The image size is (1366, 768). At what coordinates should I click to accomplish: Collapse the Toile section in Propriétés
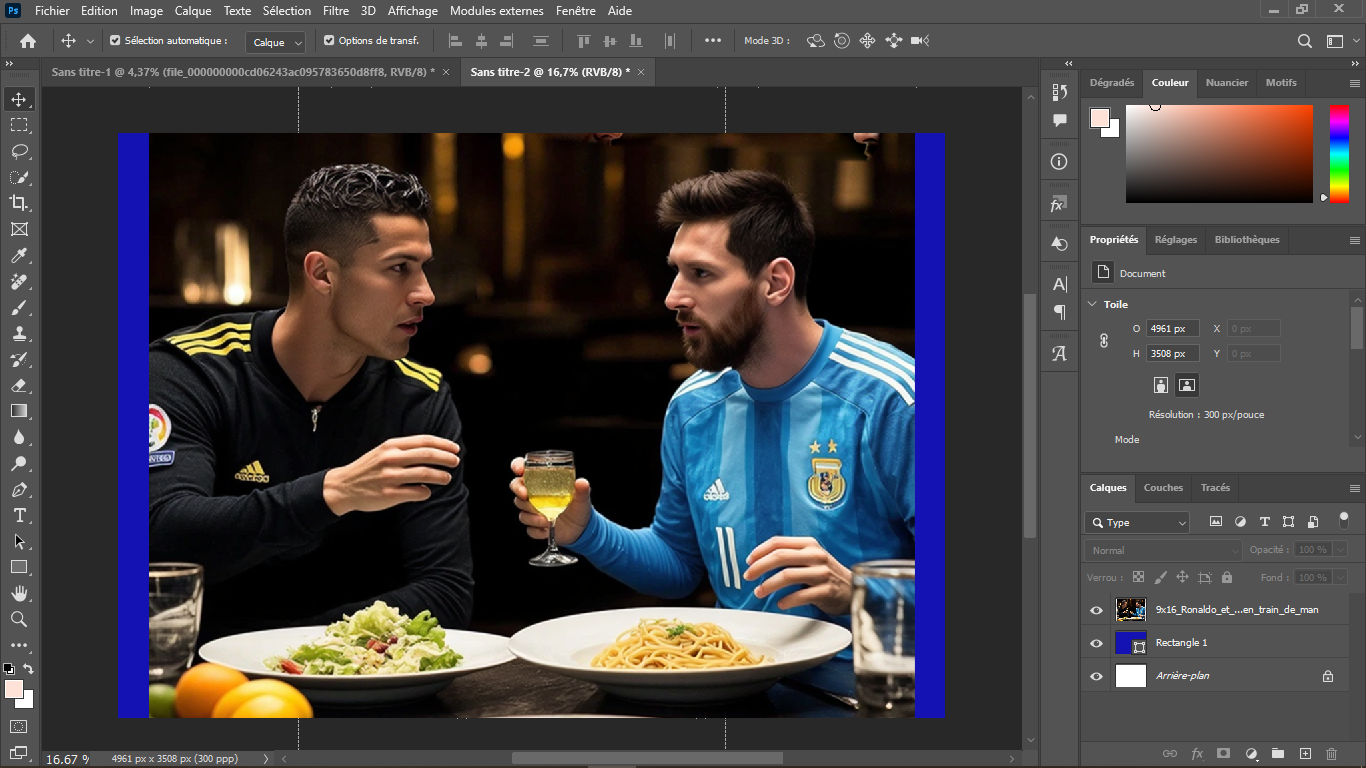pos(1092,304)
